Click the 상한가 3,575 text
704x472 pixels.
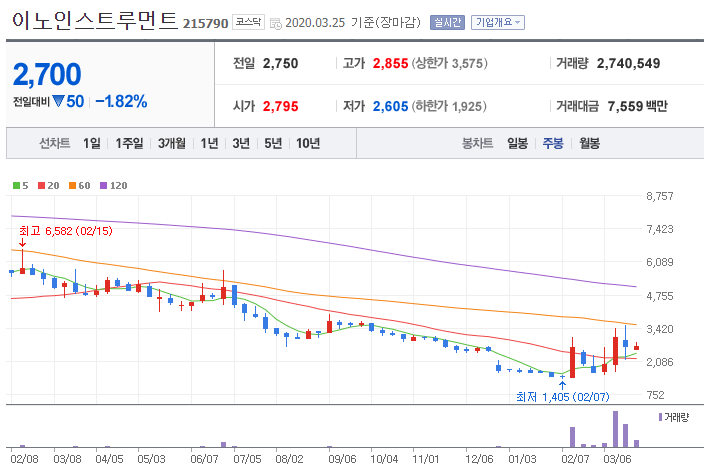(x=449, y=63)
